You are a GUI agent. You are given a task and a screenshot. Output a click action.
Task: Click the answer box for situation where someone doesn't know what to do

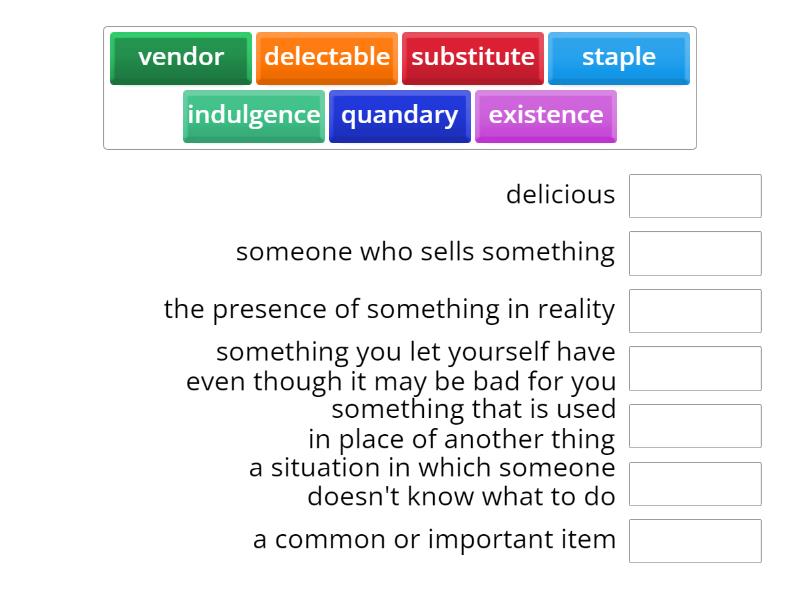pyautogui.click(x=695, y=483)
